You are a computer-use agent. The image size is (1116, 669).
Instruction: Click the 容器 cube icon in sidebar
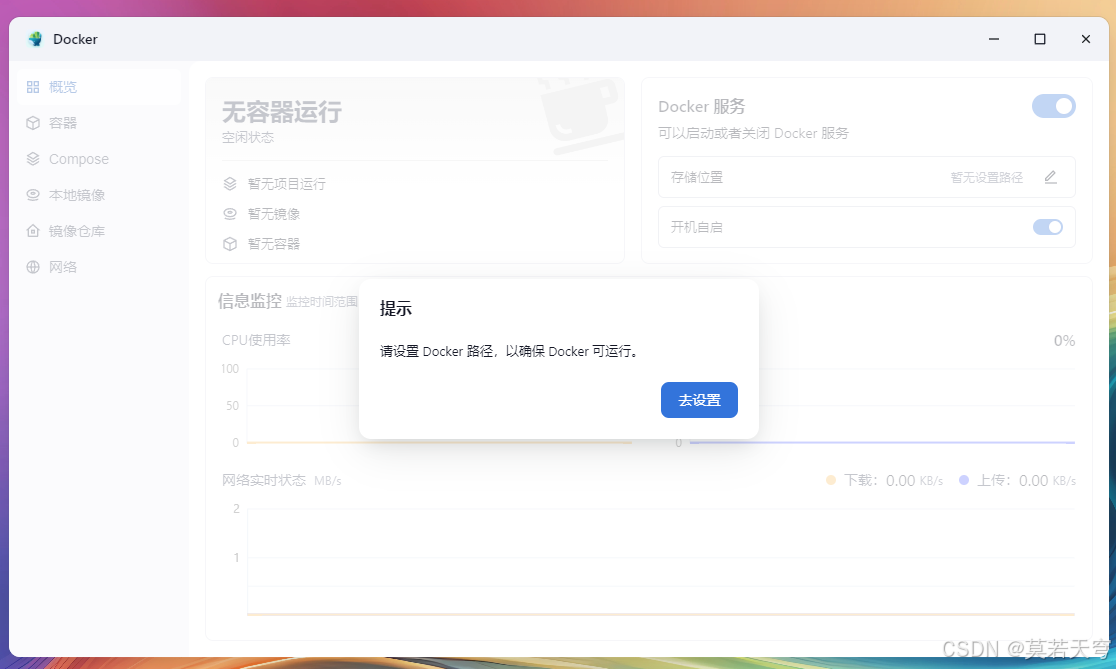tap(33, 123)
